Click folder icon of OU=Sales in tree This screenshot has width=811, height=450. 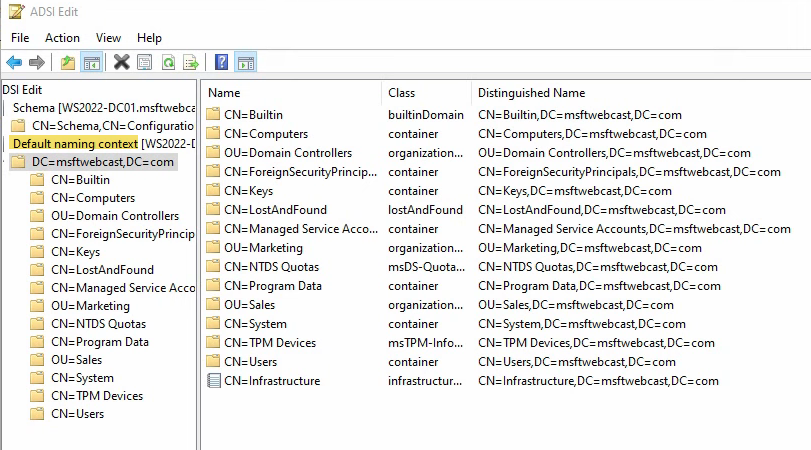(37, 359)
